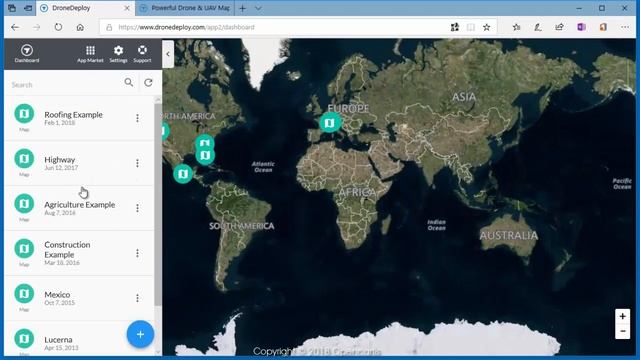Click the Mexico map marker

183,174
